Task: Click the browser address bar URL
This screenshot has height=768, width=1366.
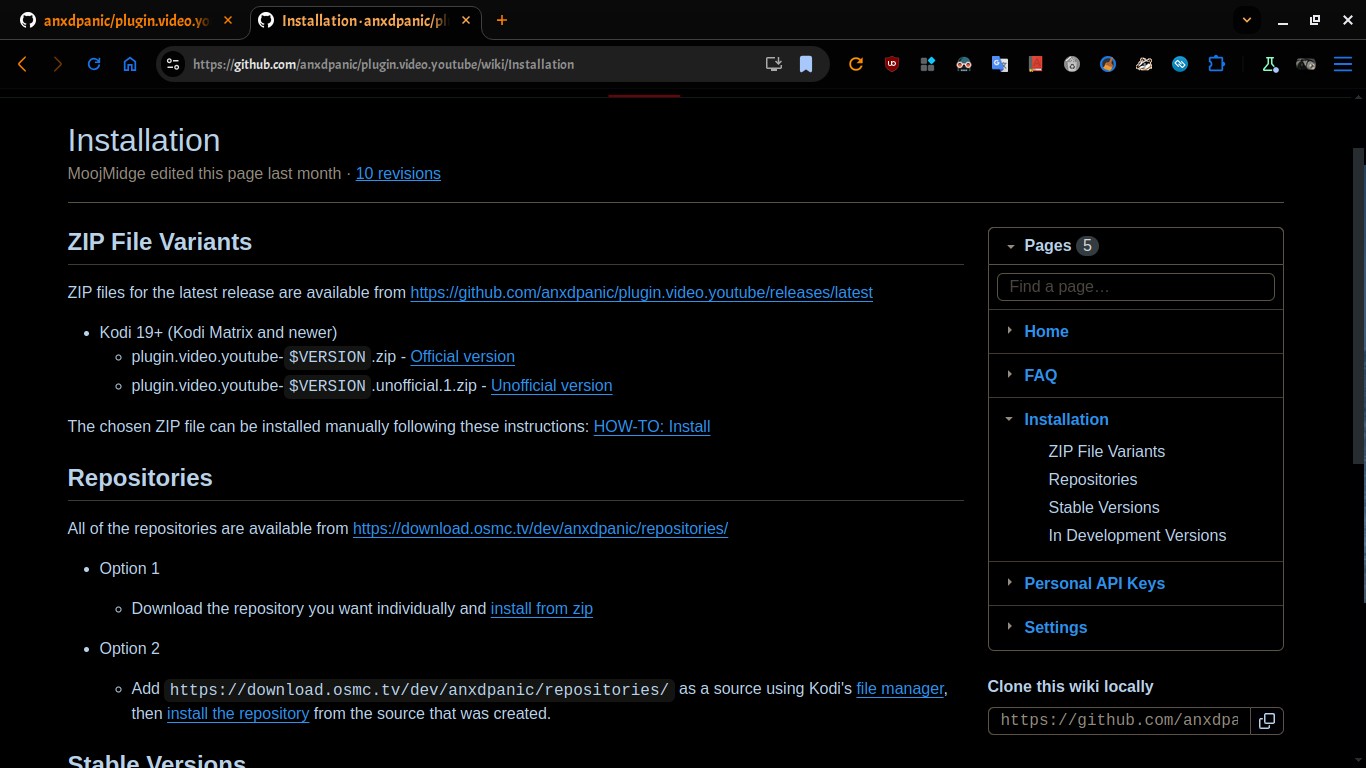Action: [x=383, y=64]
